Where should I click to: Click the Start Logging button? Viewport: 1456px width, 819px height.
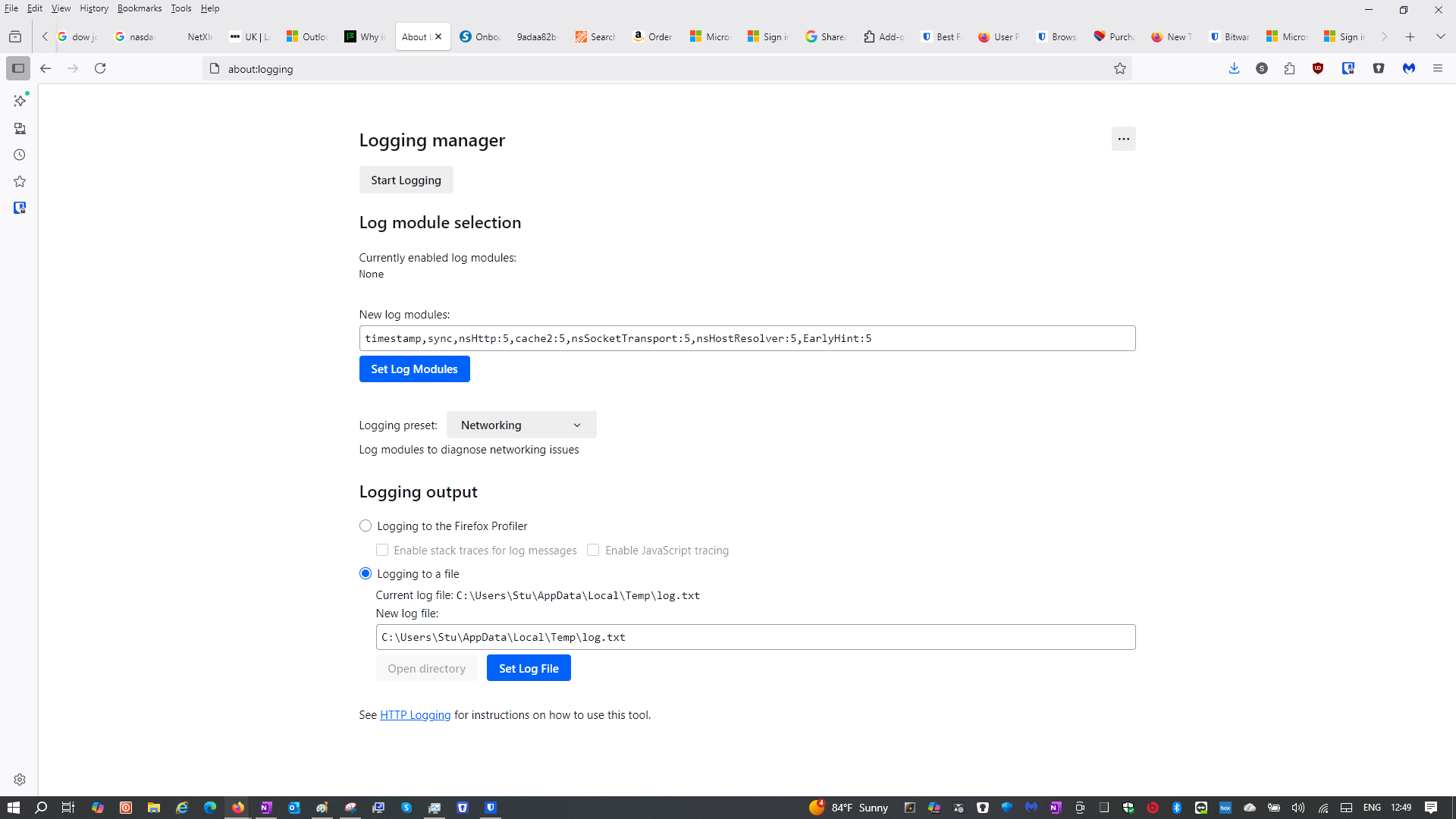pyautogui.click(x=406, y=180)
